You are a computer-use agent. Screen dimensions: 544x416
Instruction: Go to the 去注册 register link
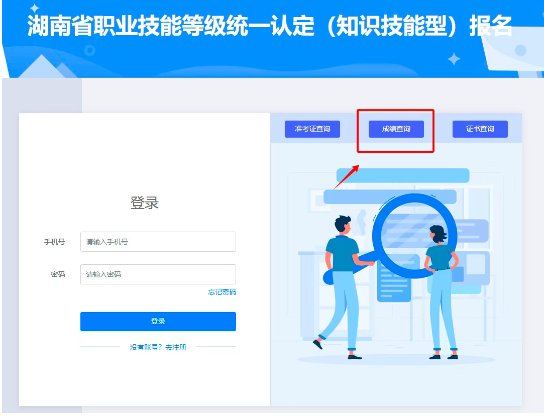[x=176, y=347]
